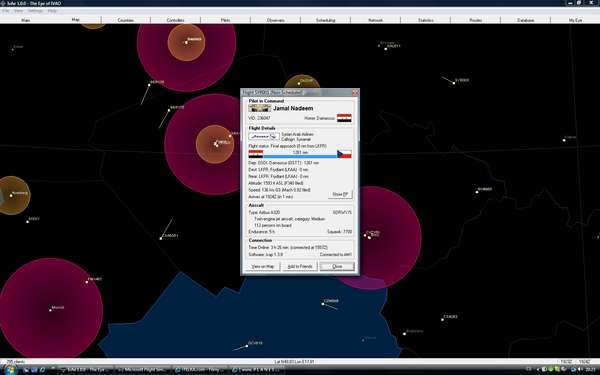Screen dimensions: 600x375
Task: Click the Show FP button
Action: pyautogui.click(x=340, y=194)
